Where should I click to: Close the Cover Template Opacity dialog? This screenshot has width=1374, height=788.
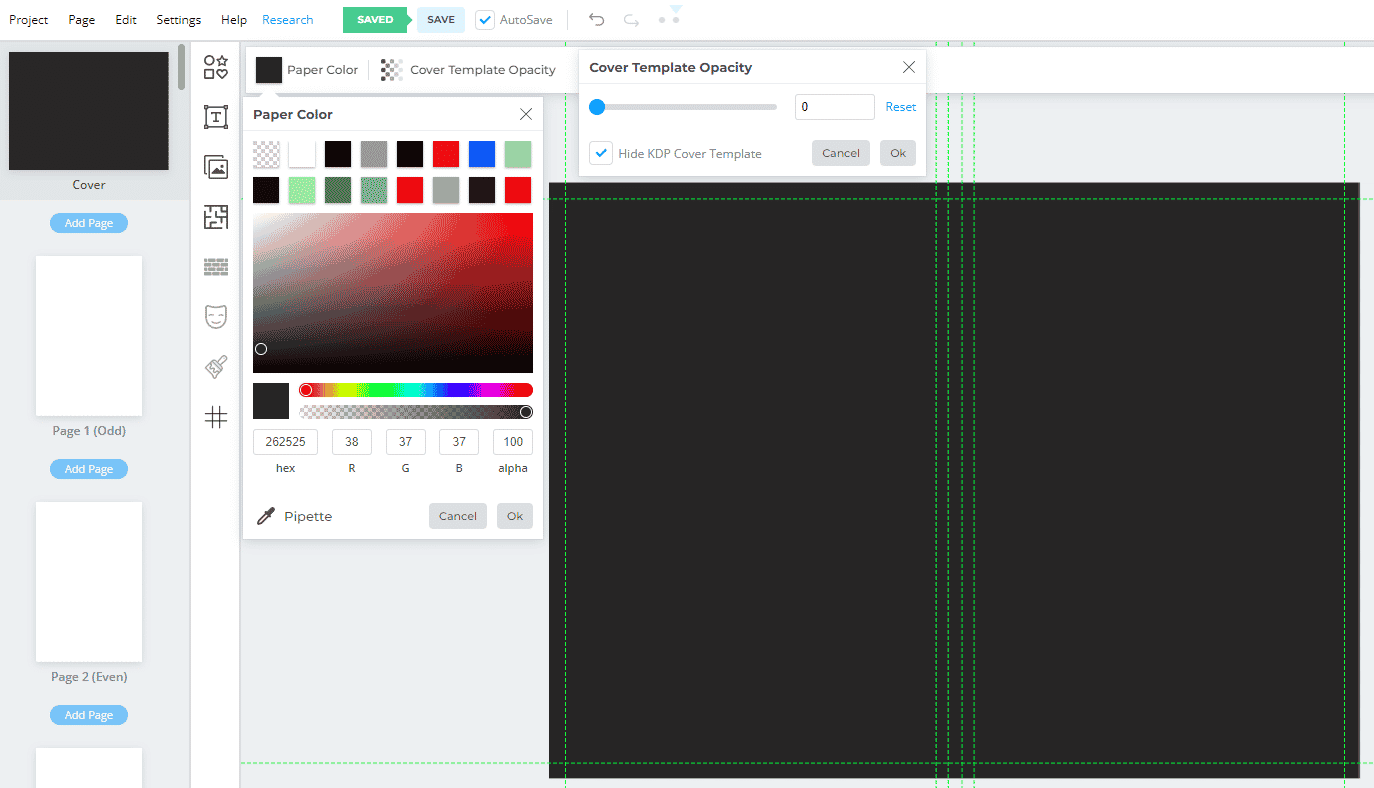[909, 67]
